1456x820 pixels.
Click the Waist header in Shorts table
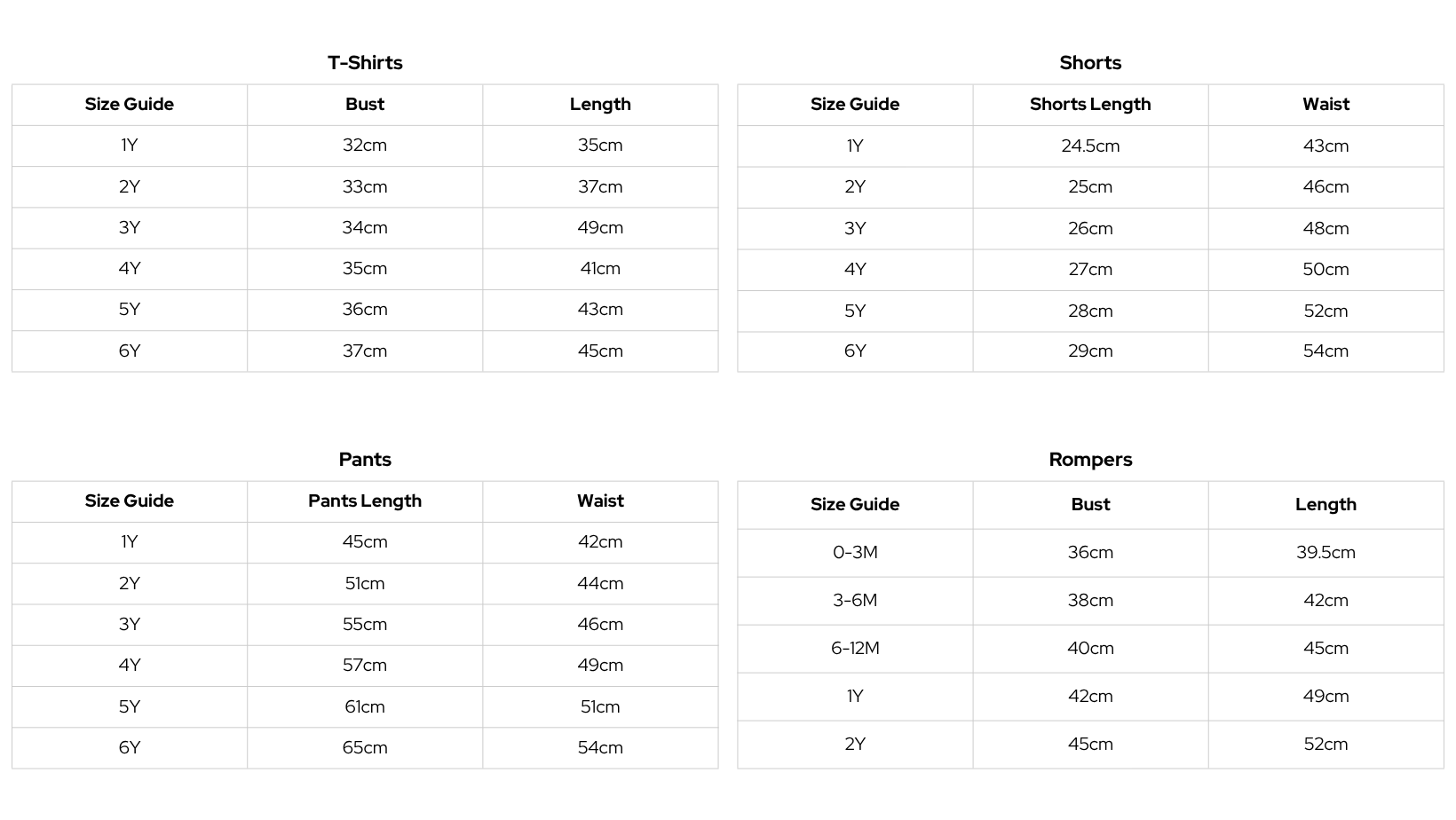[1325, 105]
